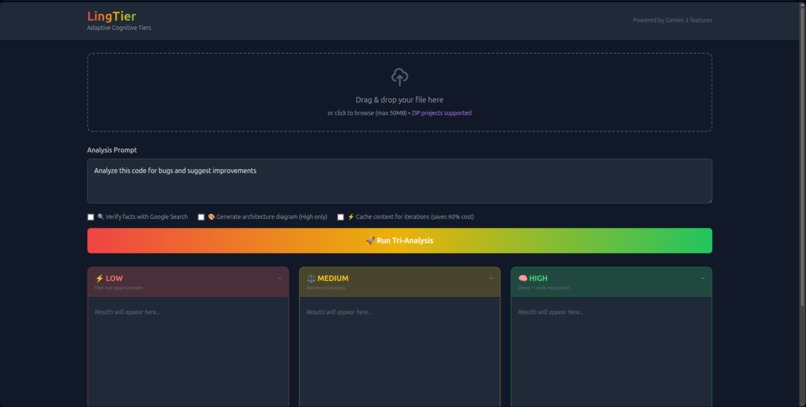Click the MEDIUM panel results placeholder text
This screenshot has height=407, width=806.
coord(339,312)
